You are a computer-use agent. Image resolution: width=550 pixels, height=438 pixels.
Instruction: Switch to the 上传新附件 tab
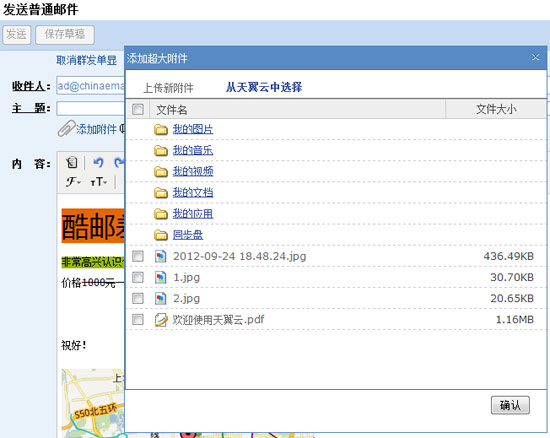pos(168,88)
